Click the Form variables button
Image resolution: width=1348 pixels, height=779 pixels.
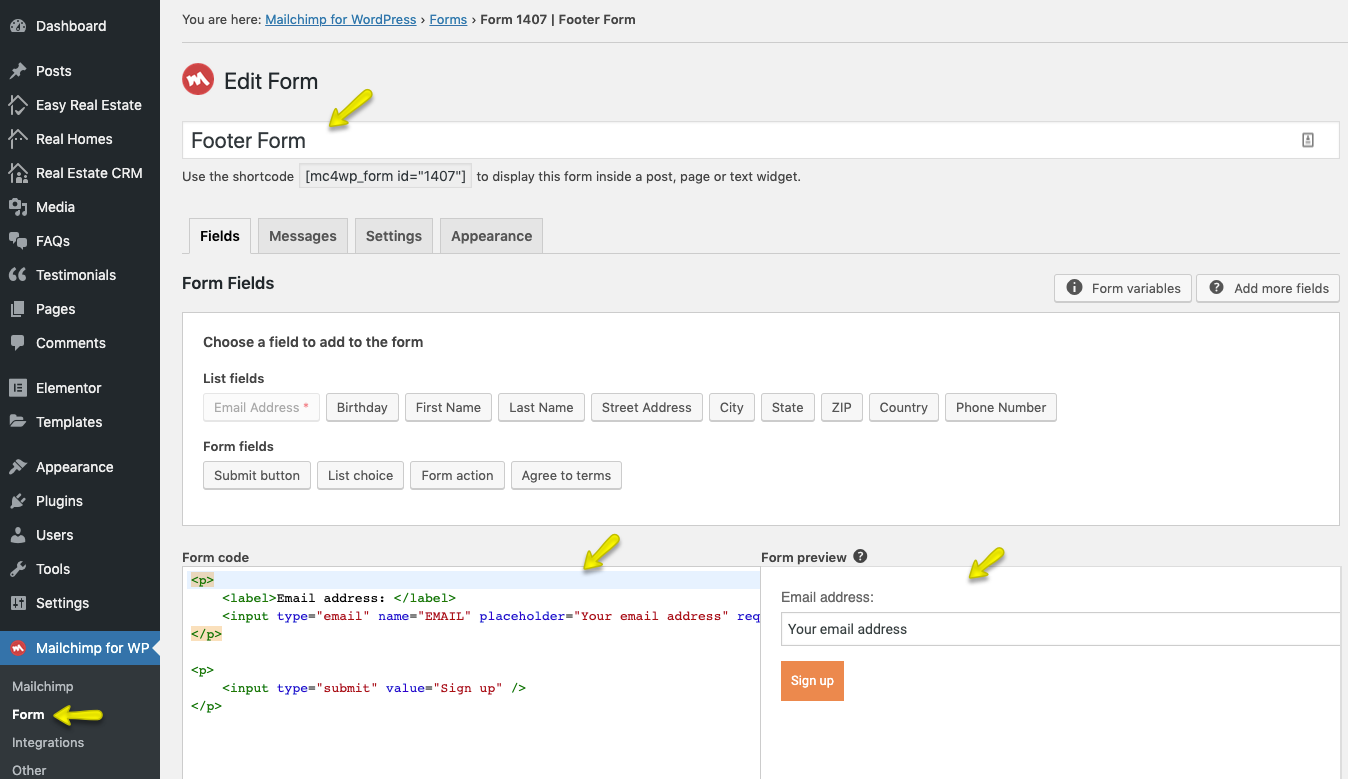tap(1123, 288)
